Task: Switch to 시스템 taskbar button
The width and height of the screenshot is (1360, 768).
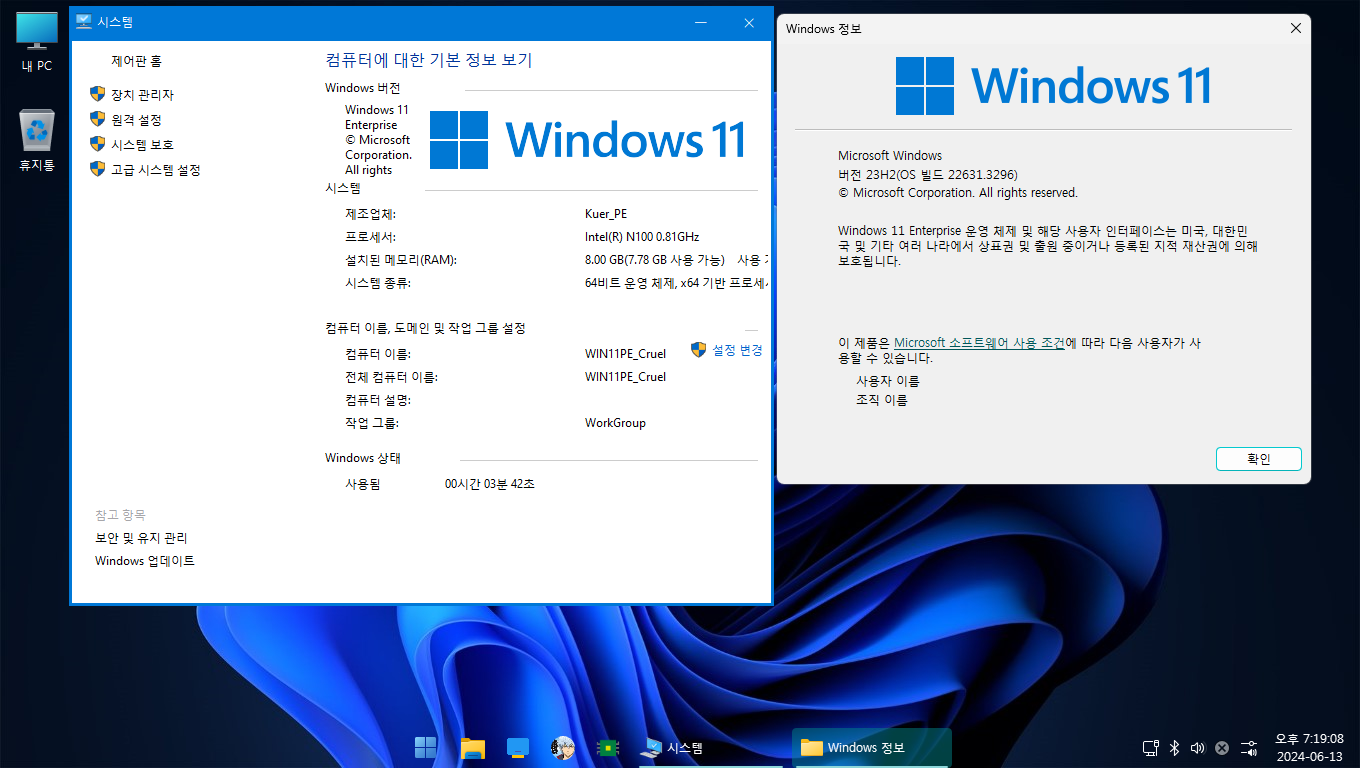Action: coord(710,747)
